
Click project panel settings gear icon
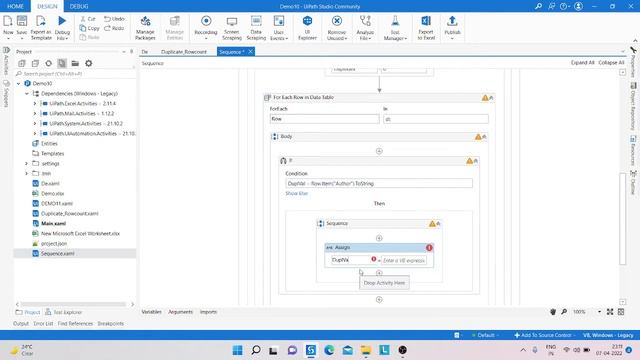click(89, 63)
